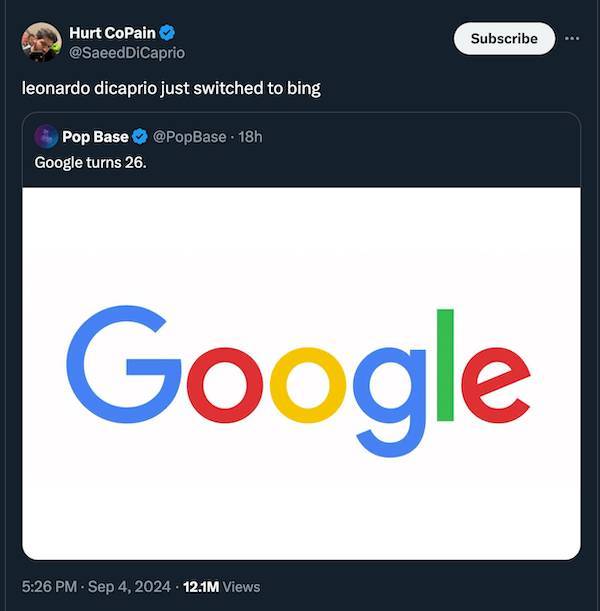Click the yellow letter o in the Google logo
This screenshot has width=600, height=611.
coord(307,386)
